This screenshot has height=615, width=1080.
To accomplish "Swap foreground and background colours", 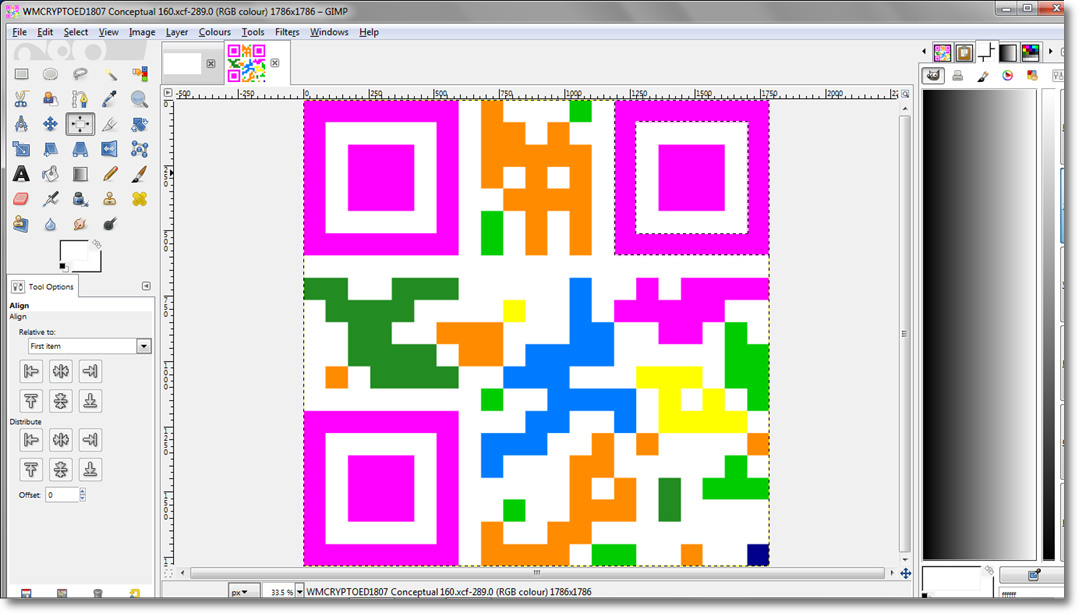I will pos(97,244).
